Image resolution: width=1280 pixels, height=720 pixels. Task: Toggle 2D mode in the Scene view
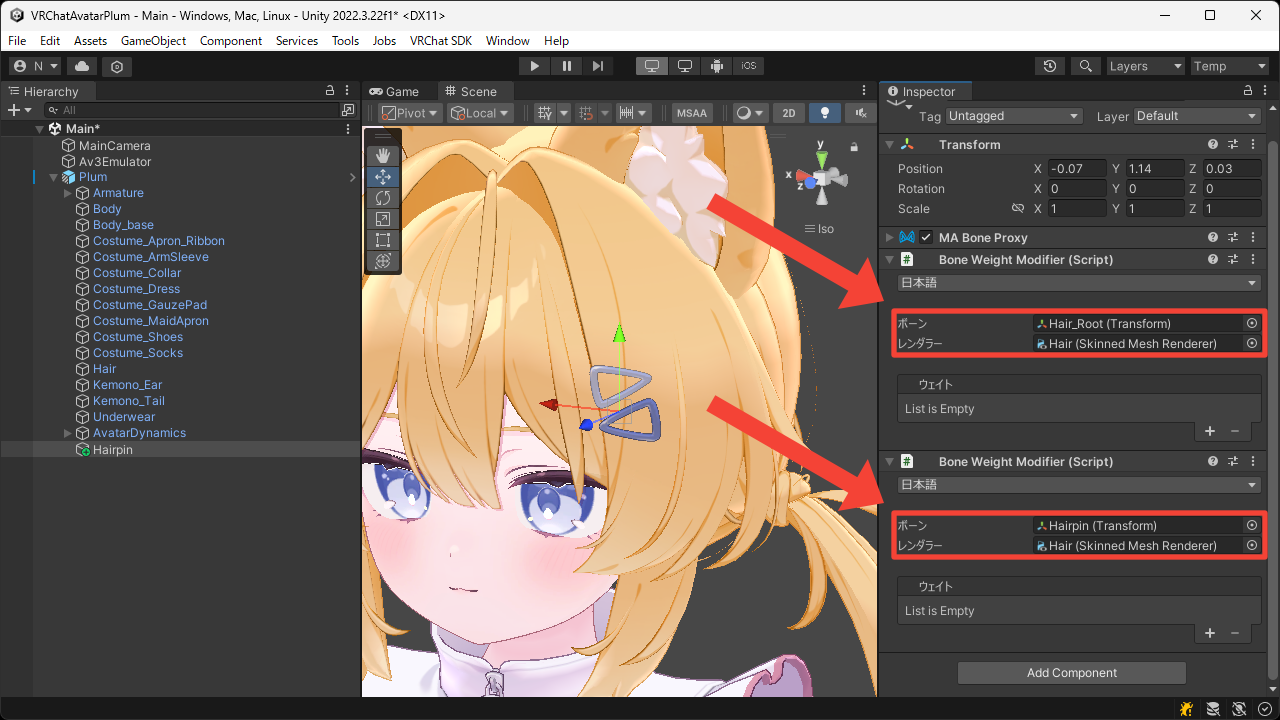788,113
